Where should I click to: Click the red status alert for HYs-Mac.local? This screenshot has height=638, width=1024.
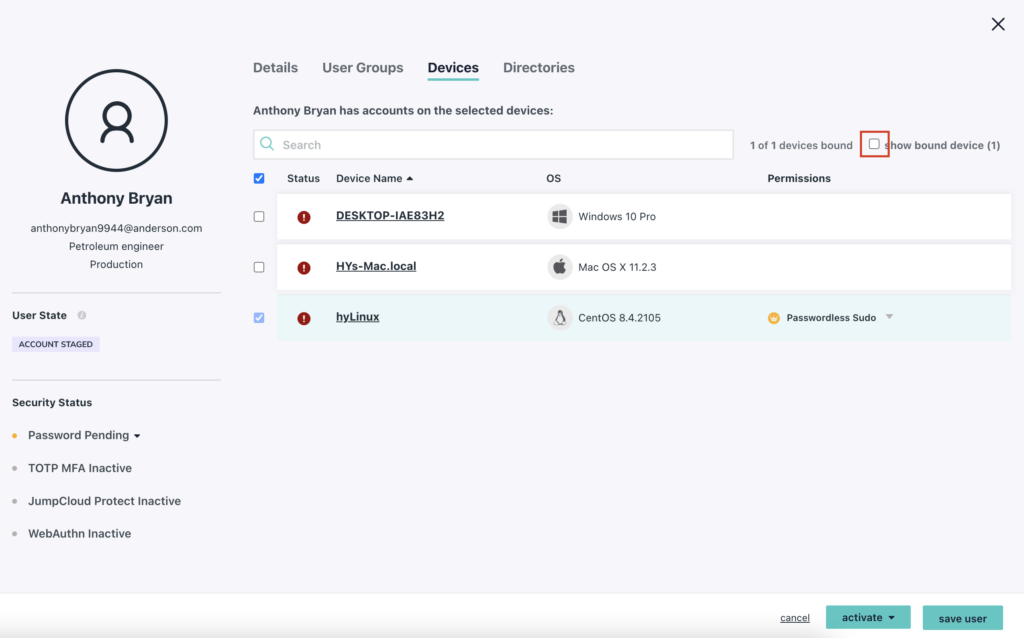304,268
